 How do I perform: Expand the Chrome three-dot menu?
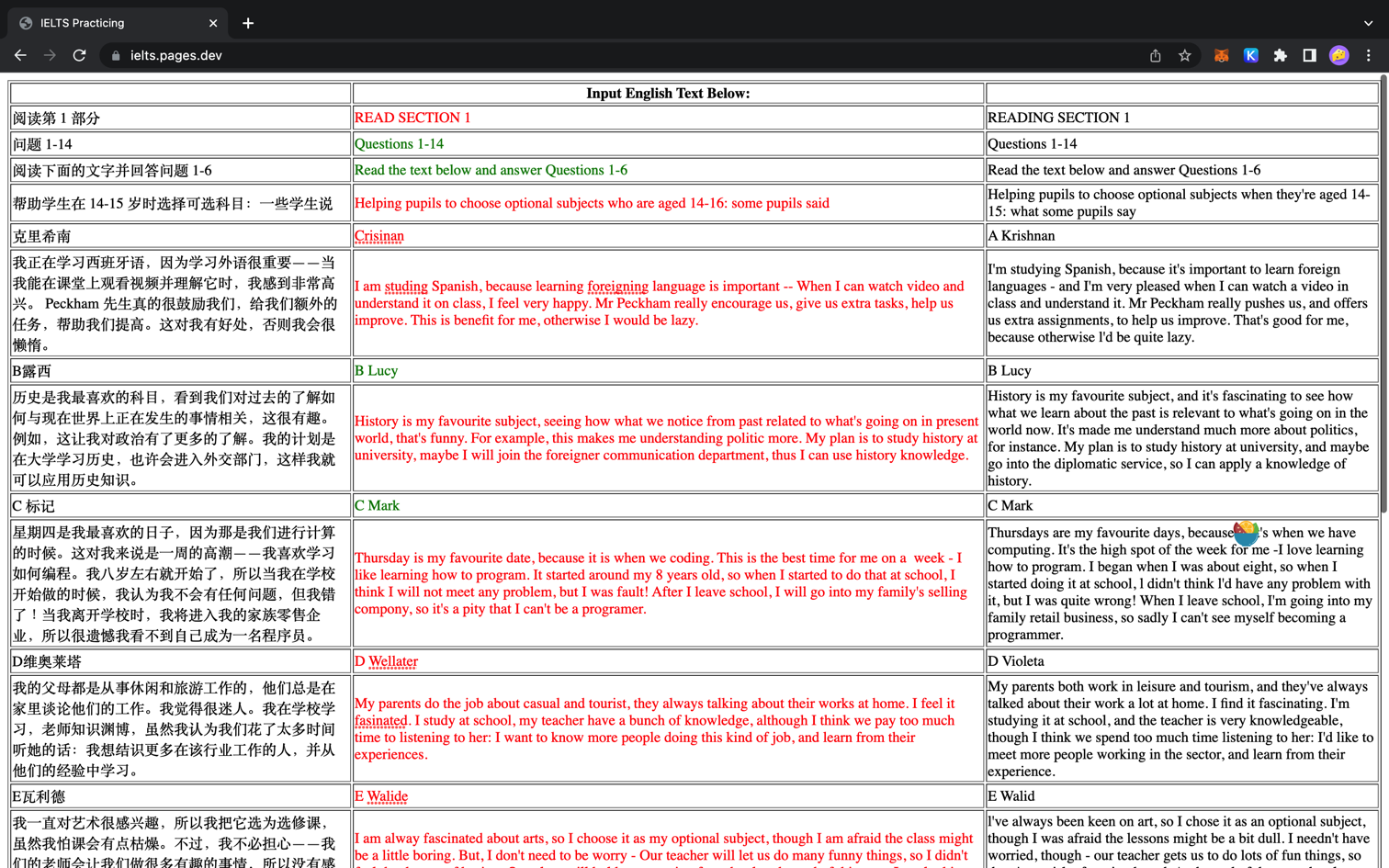tap(1368, 55)
